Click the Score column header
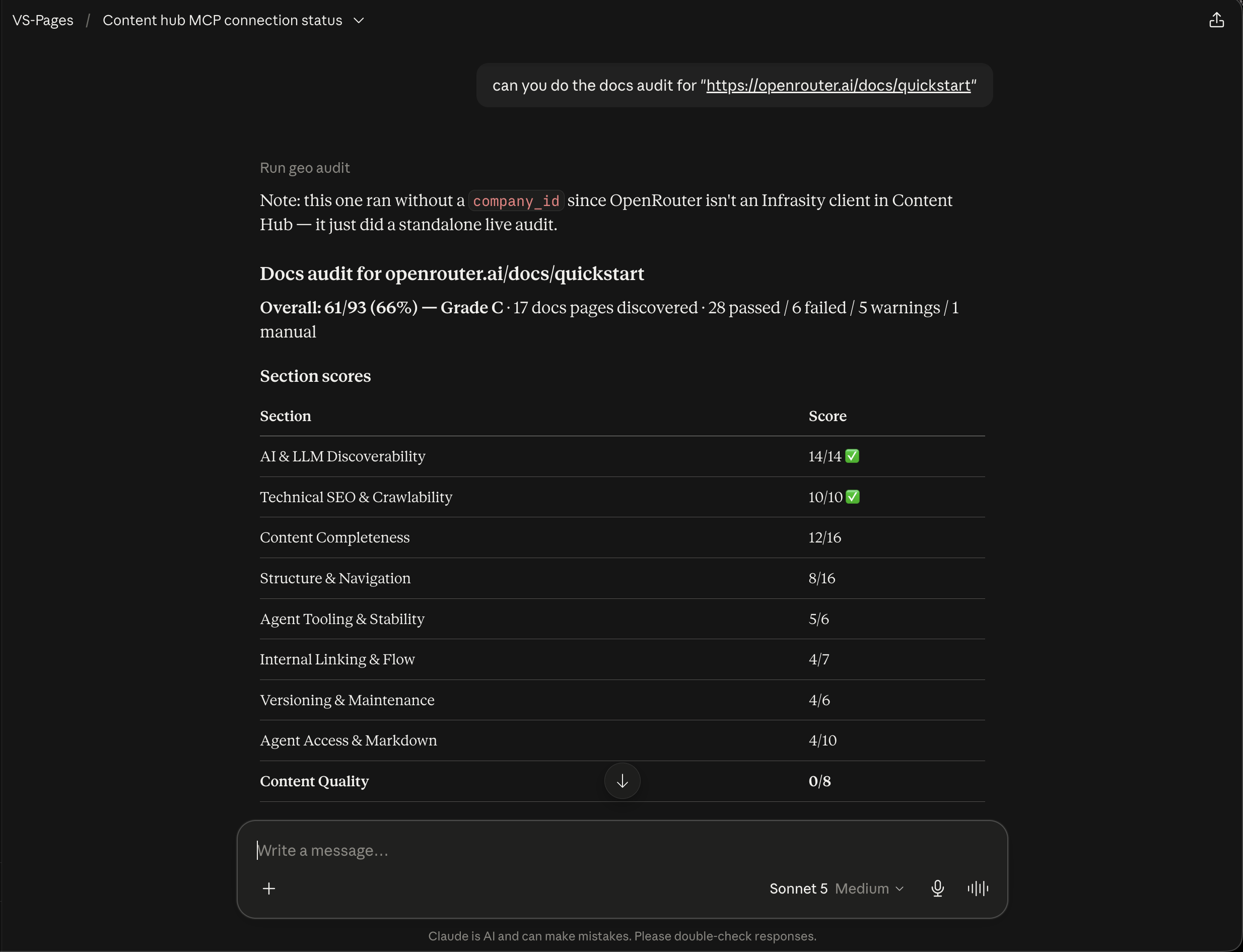The width and height of the screenshot is (1243, 952). pos(827,416)
